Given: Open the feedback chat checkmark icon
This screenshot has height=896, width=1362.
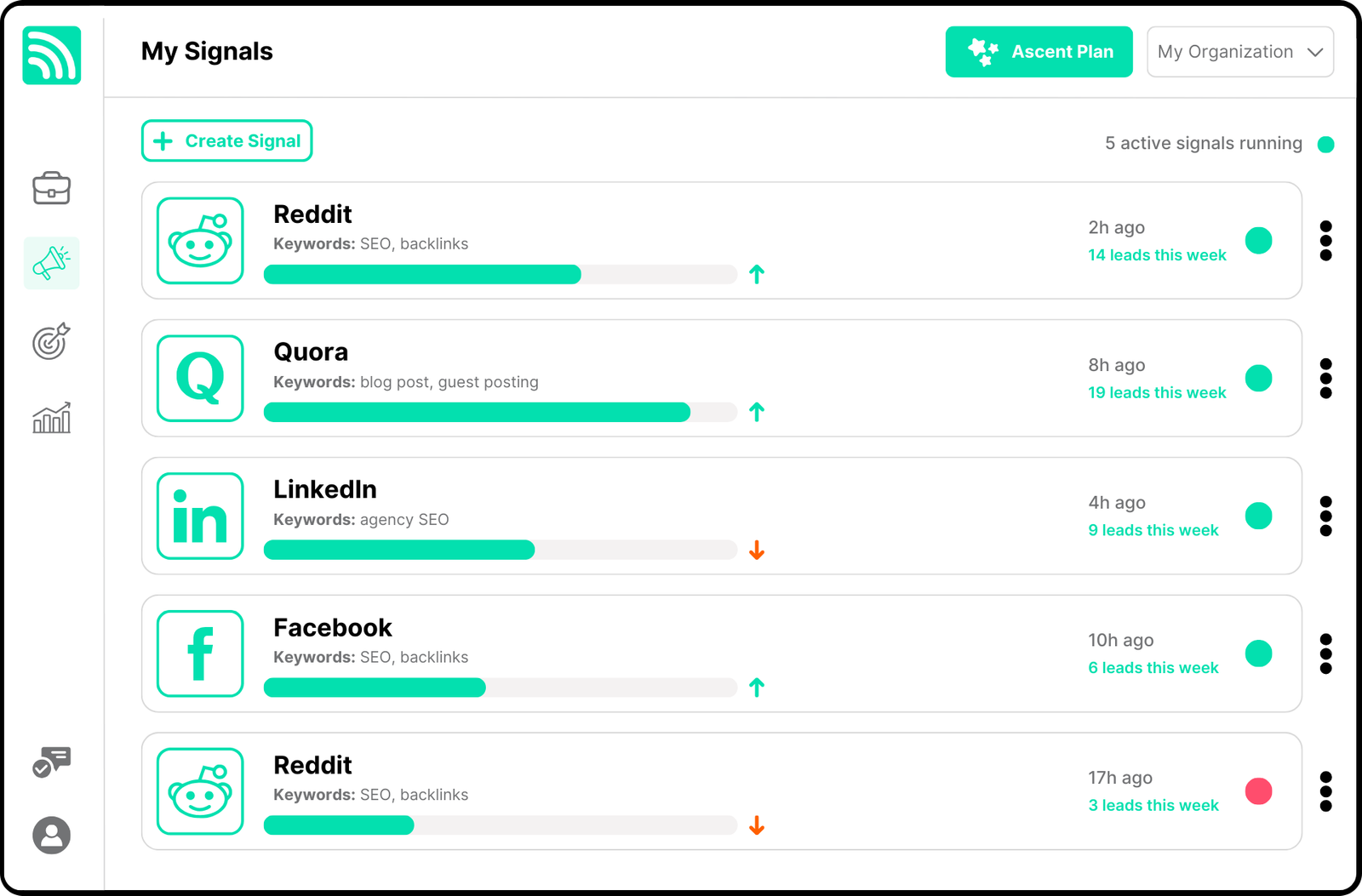Looking at the screenshot, I should click(x=51, y=762).
